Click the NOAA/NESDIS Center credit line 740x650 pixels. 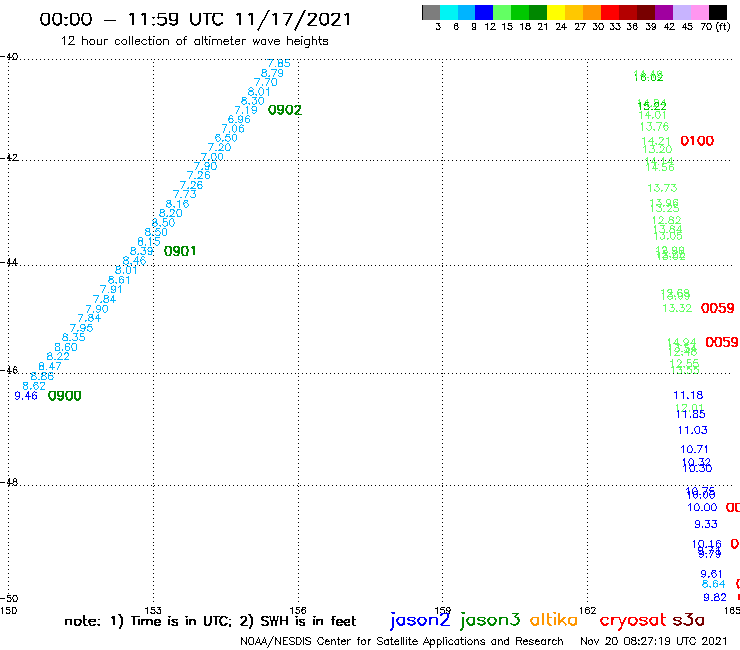(x=402, y=642)
